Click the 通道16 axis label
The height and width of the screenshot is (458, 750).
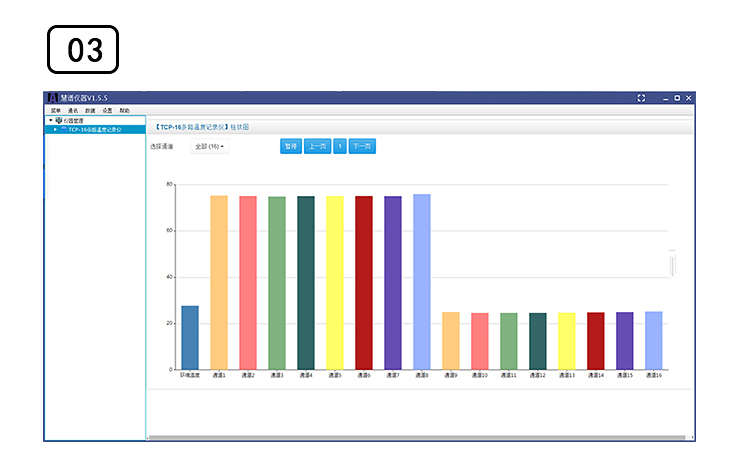tap(654, 375)
